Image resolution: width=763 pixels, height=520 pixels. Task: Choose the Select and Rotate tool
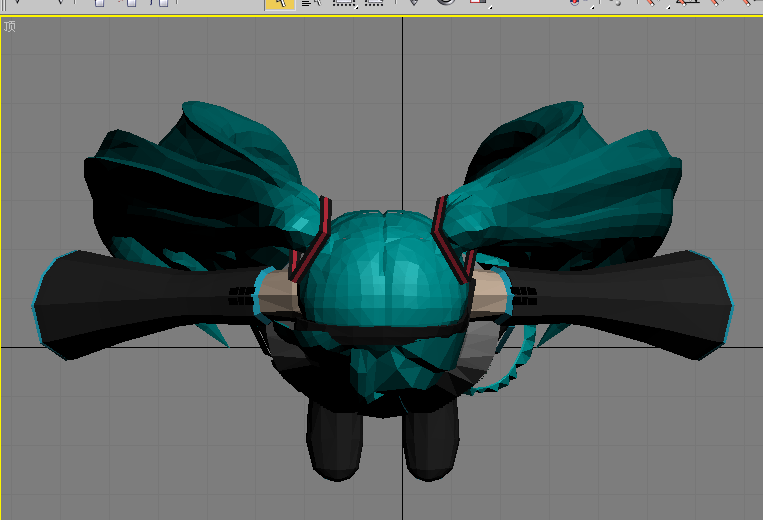click(x=446, y=2)
